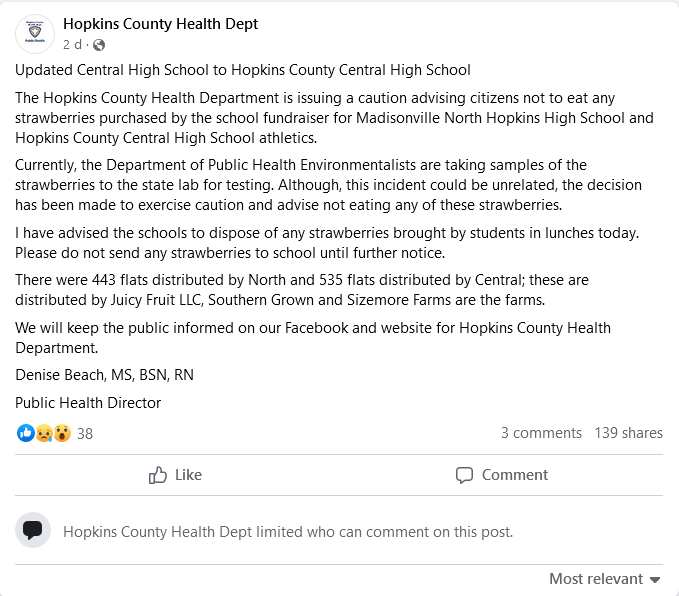Open the Hopkins County Health Dept profile picture
The image size is (679, 596).
pyautogui.click(x=35, y=34)
